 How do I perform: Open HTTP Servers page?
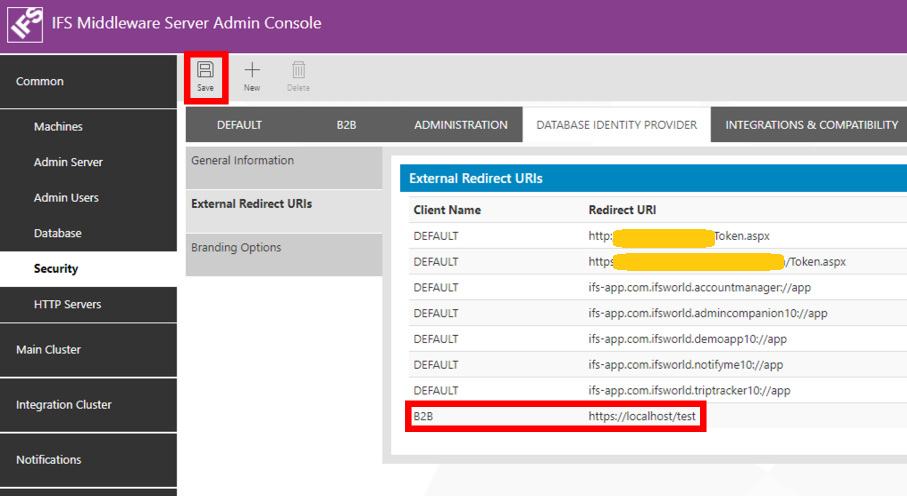pyautogui.click(x=89, y=304)
